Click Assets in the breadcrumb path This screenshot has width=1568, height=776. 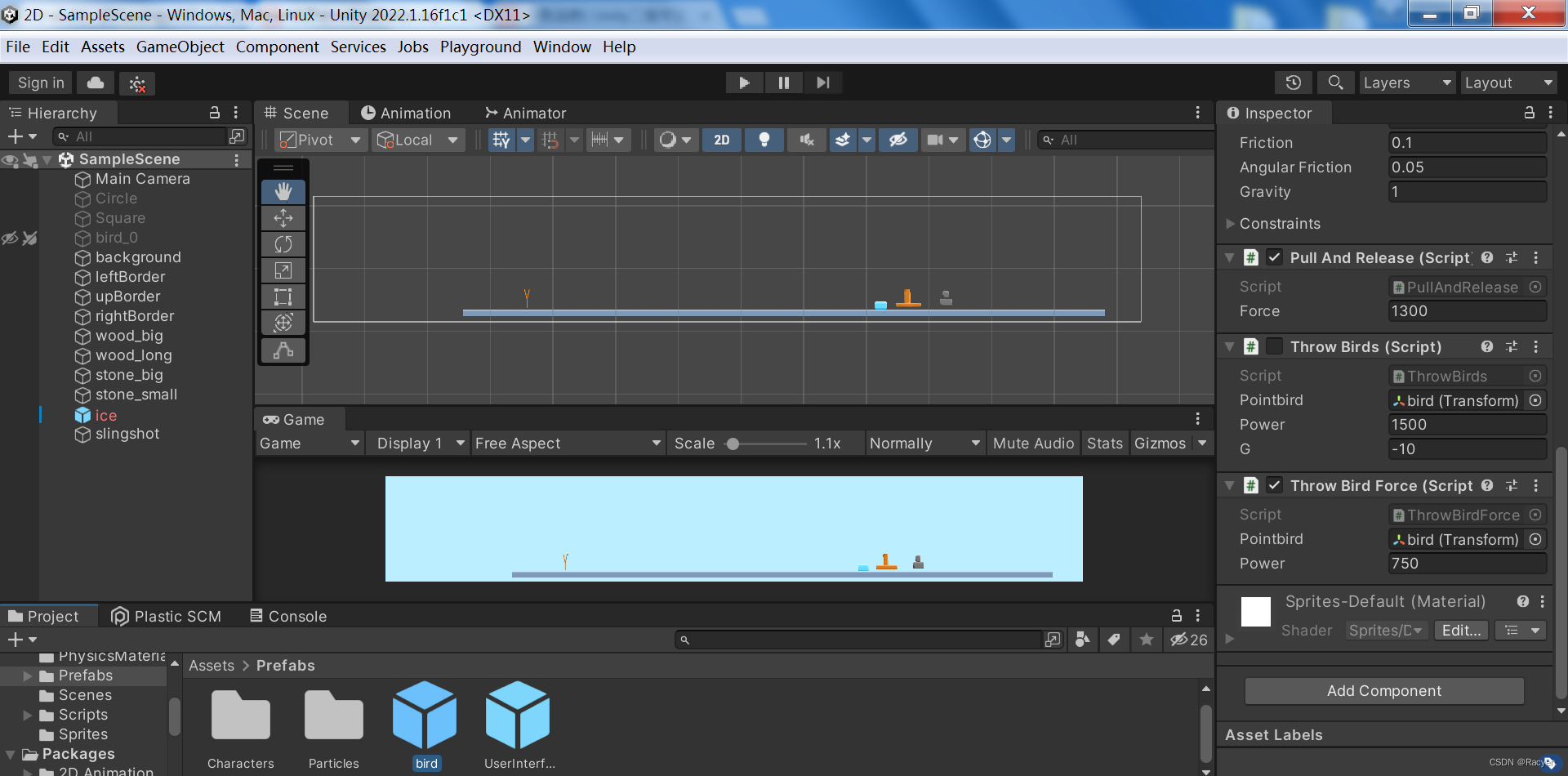tap(212, 665)
